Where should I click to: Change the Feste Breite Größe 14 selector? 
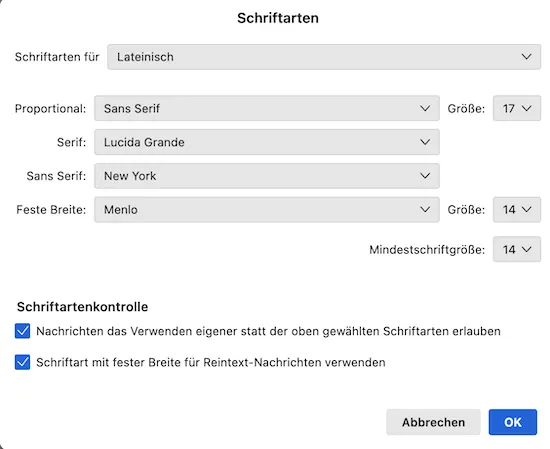point(517,209)
